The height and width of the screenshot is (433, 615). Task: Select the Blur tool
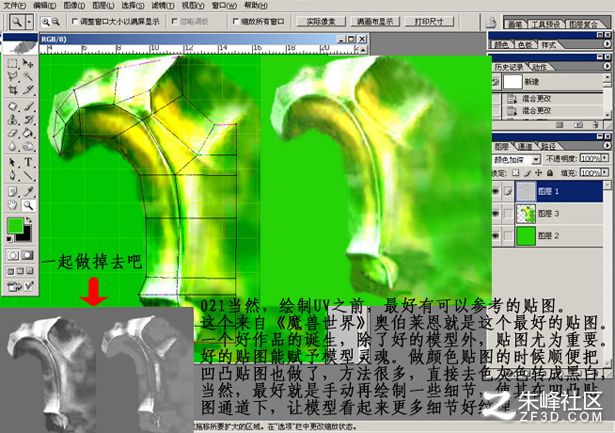[13, 147]
